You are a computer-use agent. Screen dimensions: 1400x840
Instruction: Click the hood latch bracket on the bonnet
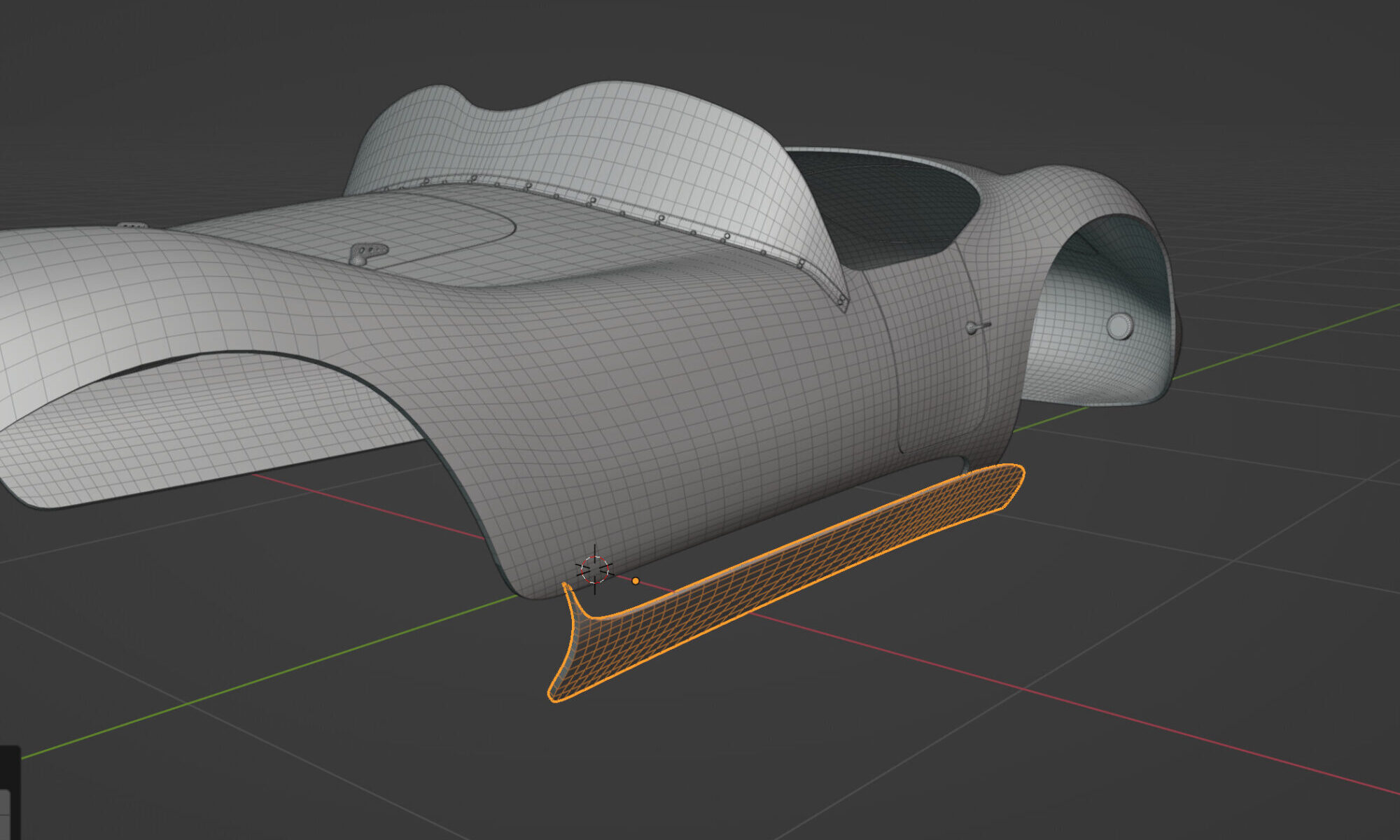pos(367,253)
